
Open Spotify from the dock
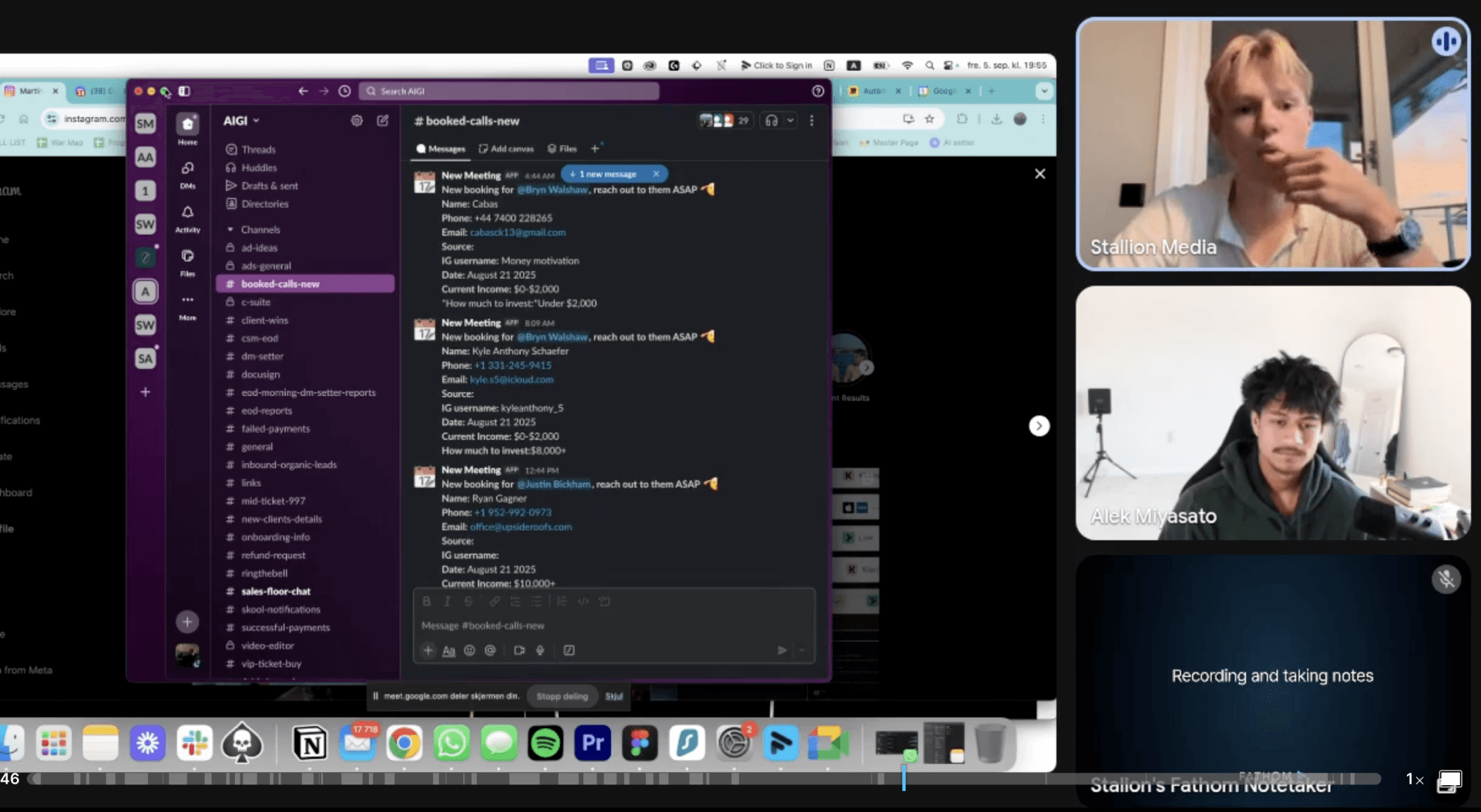545,743
